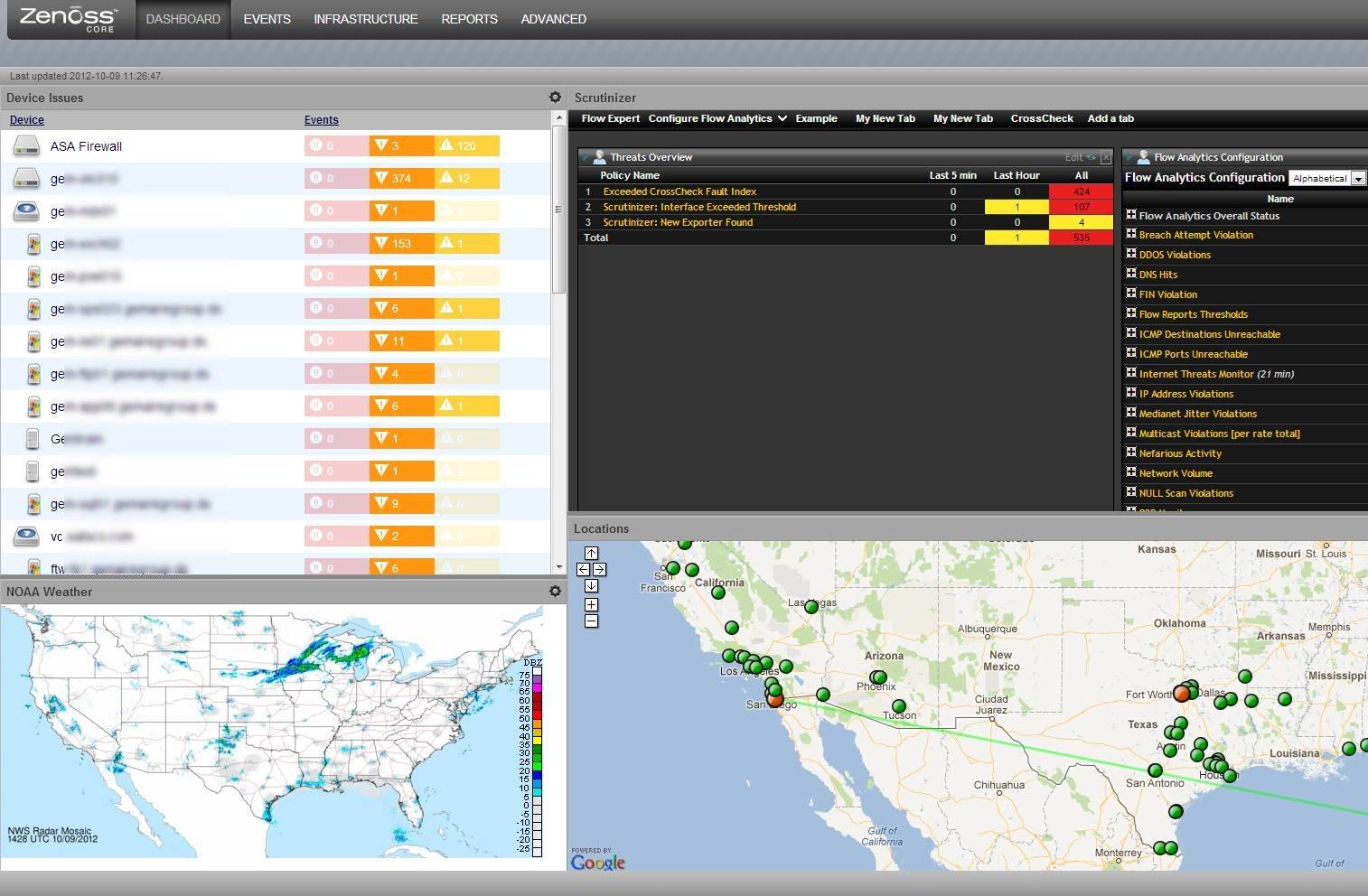Expand ICMP Ports Unreachable entry
This screenshot has width=1368, height=896.
pos(1130,352)
